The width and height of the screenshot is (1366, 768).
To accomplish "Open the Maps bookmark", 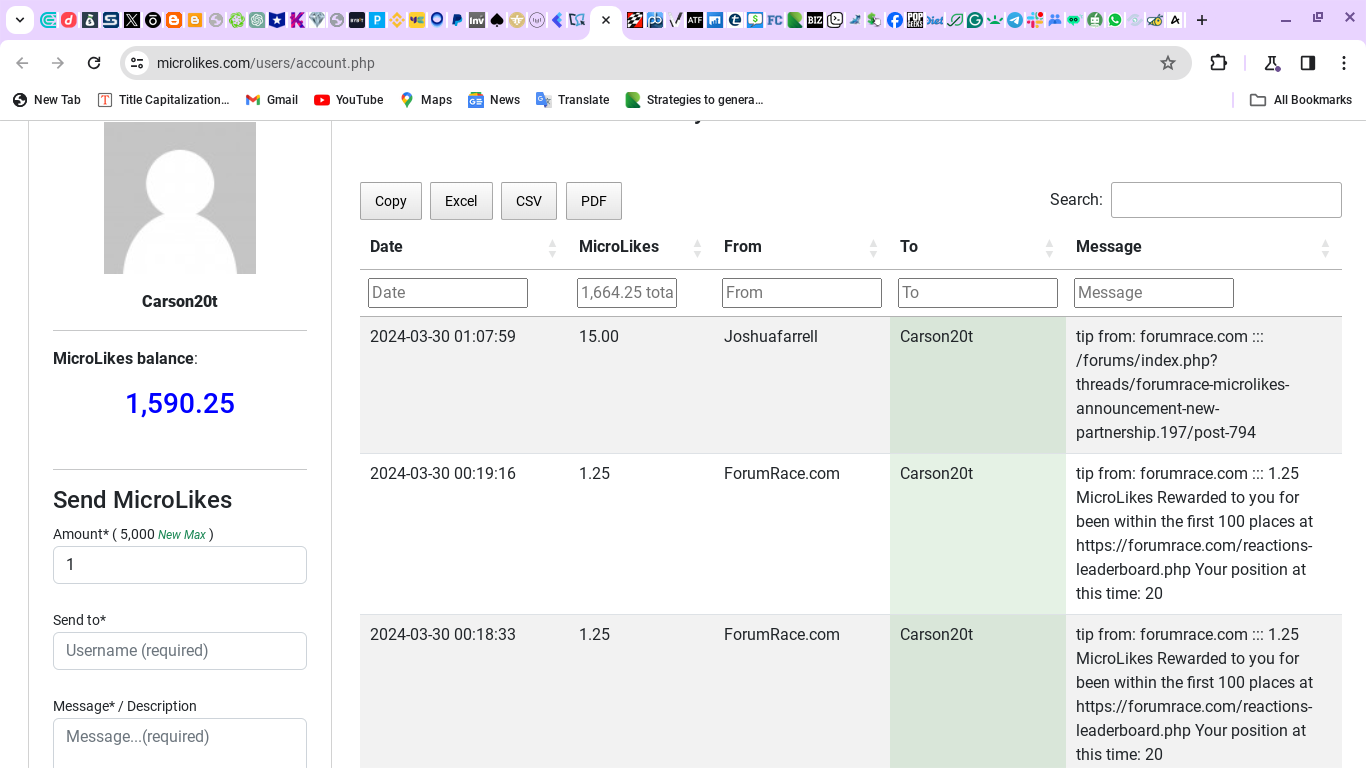I will [x=426, y=100].
